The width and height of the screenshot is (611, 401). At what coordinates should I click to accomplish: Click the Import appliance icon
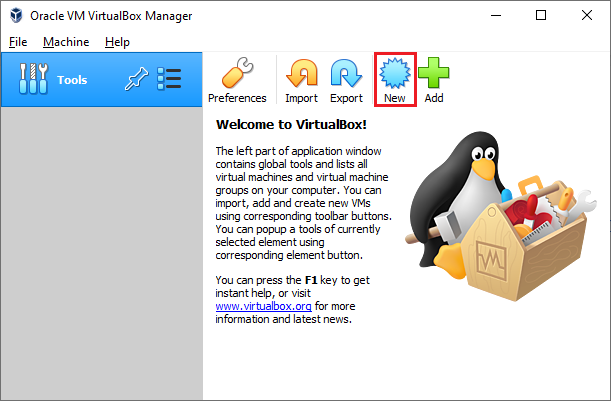301,74
